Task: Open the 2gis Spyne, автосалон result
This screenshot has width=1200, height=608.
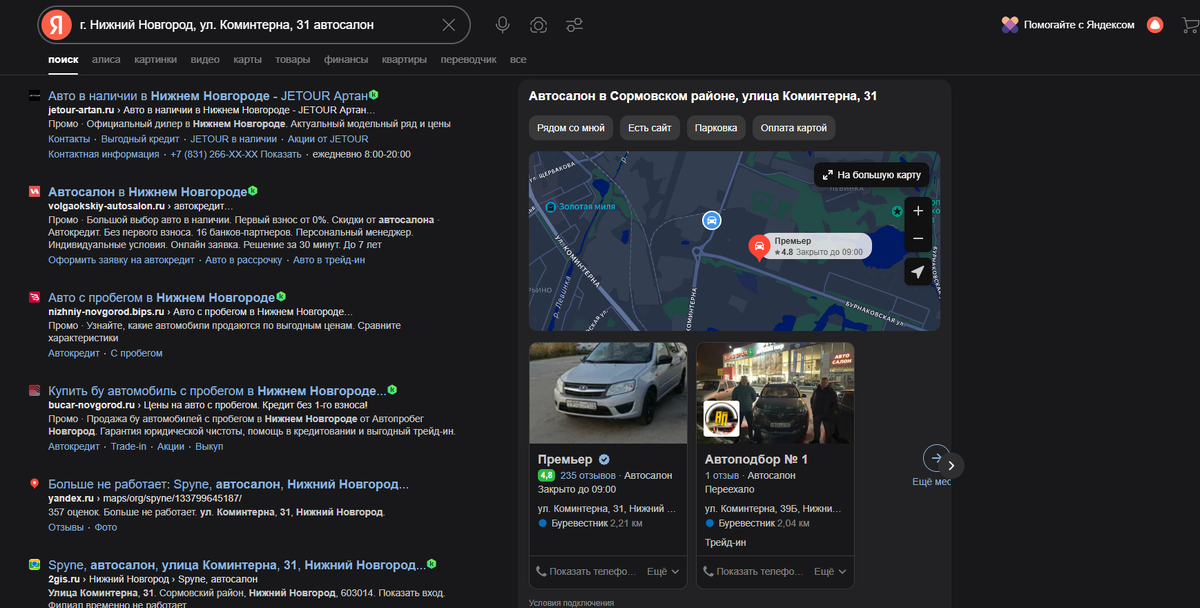Action: [236, 565]
